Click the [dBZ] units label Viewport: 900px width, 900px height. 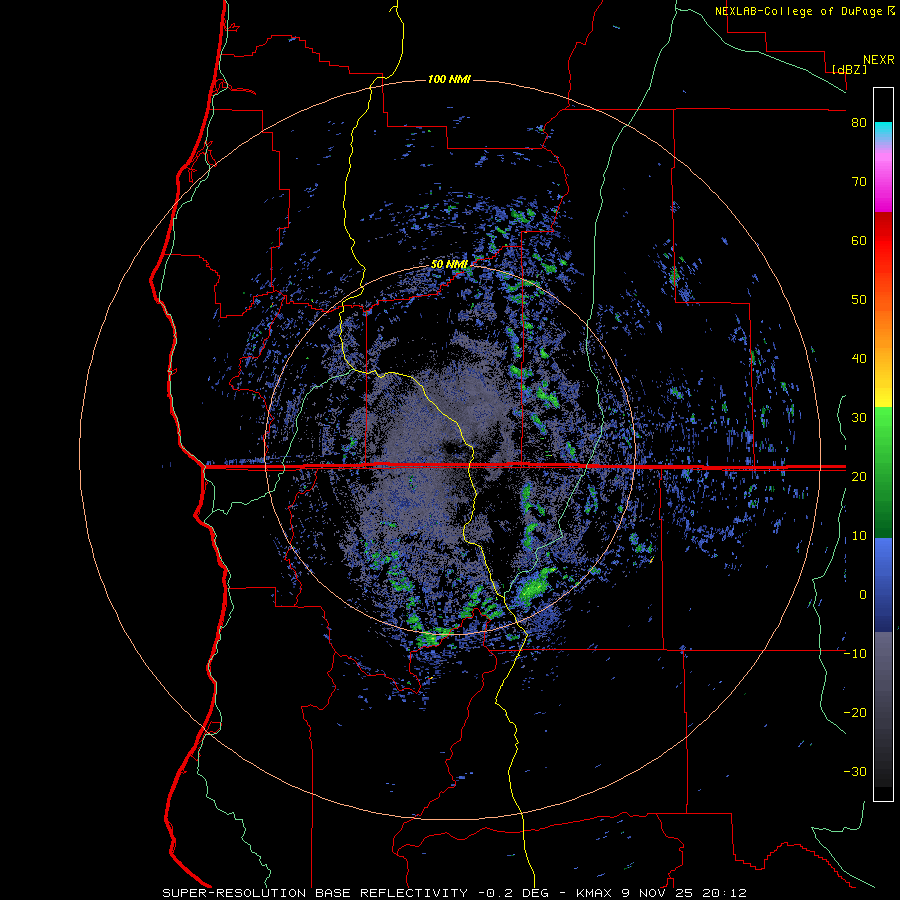point(849,69)
